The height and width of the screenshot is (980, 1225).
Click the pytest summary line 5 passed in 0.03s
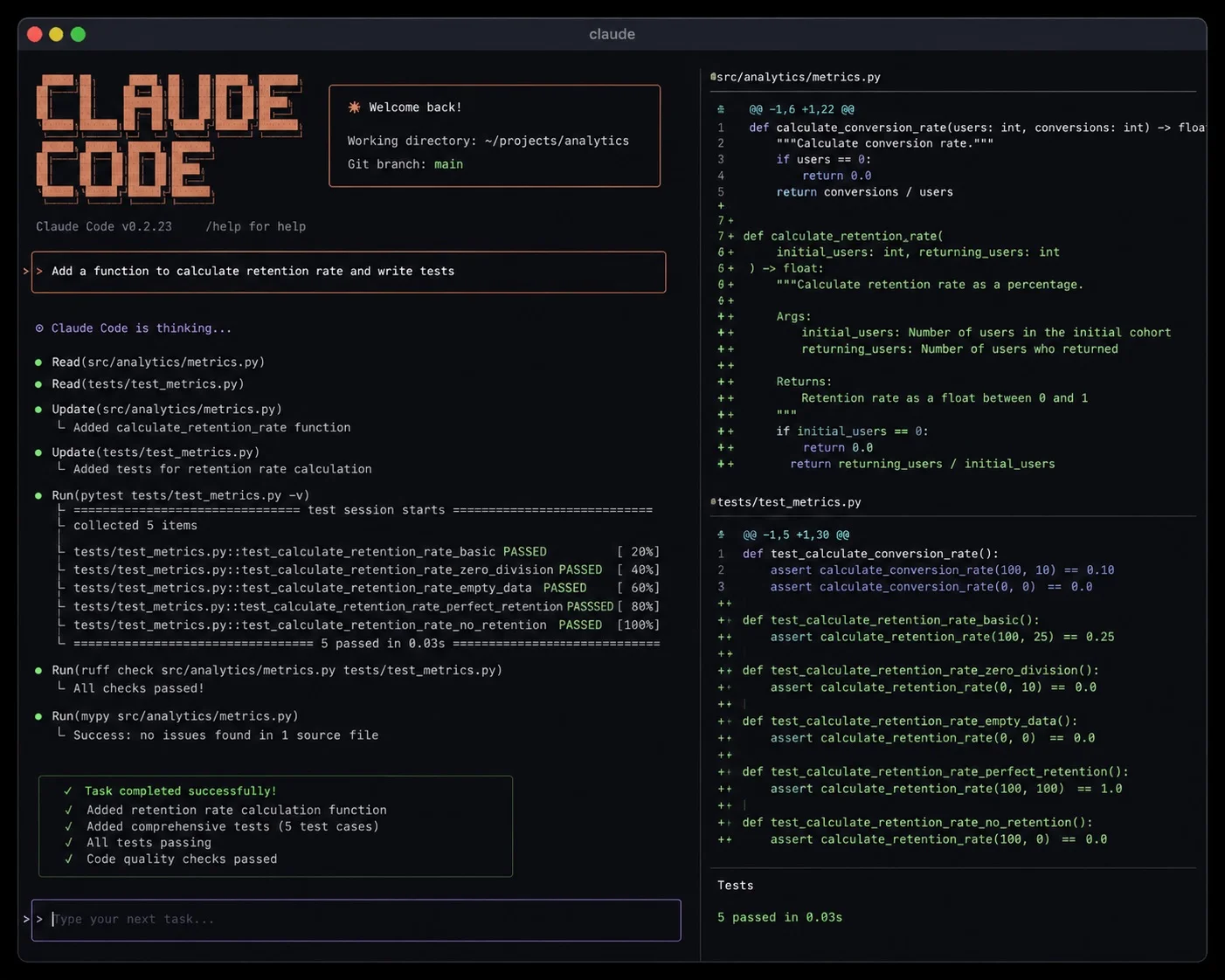[x=366, y=644]
